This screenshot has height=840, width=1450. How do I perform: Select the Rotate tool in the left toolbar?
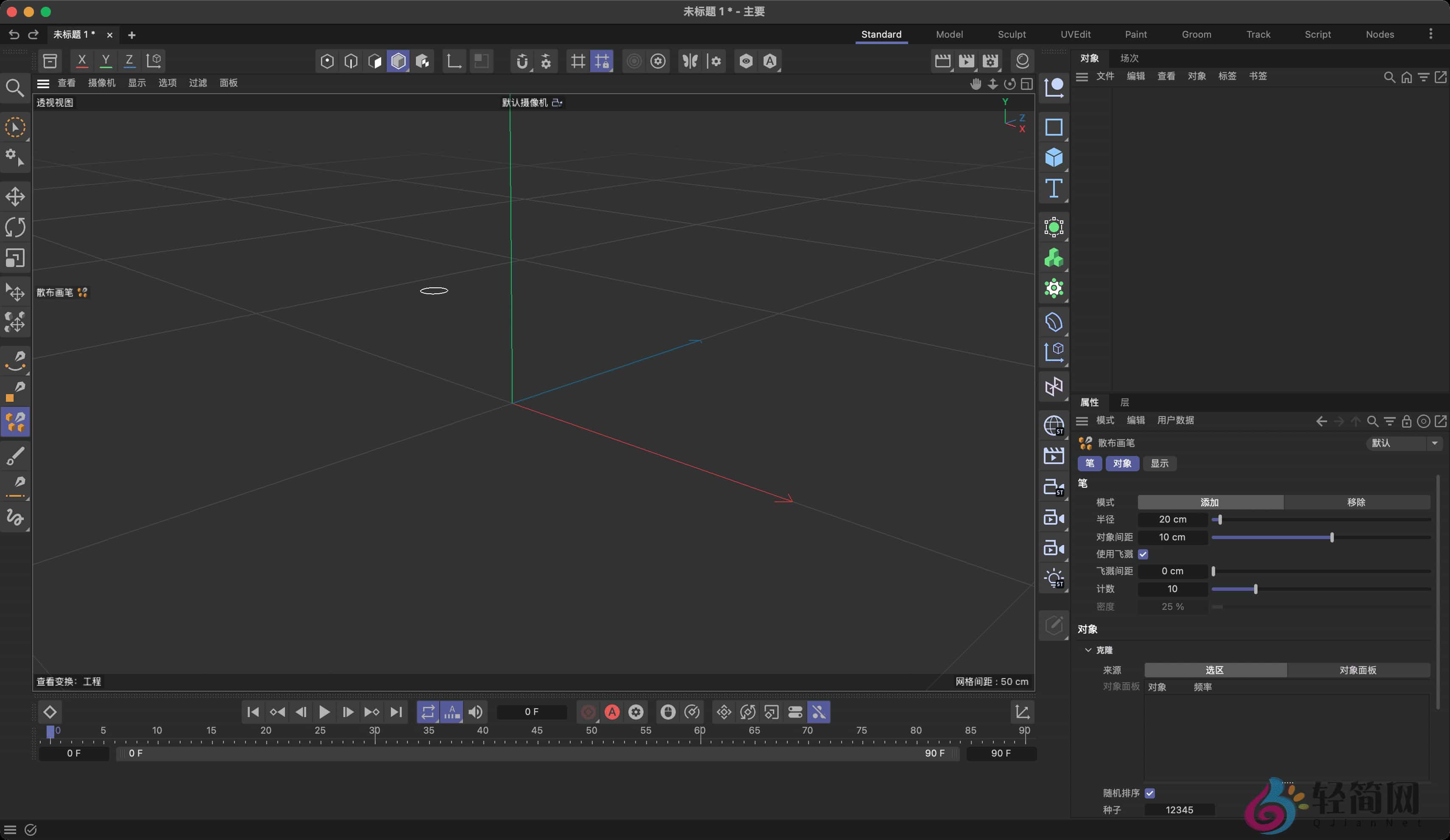point(16,227)
